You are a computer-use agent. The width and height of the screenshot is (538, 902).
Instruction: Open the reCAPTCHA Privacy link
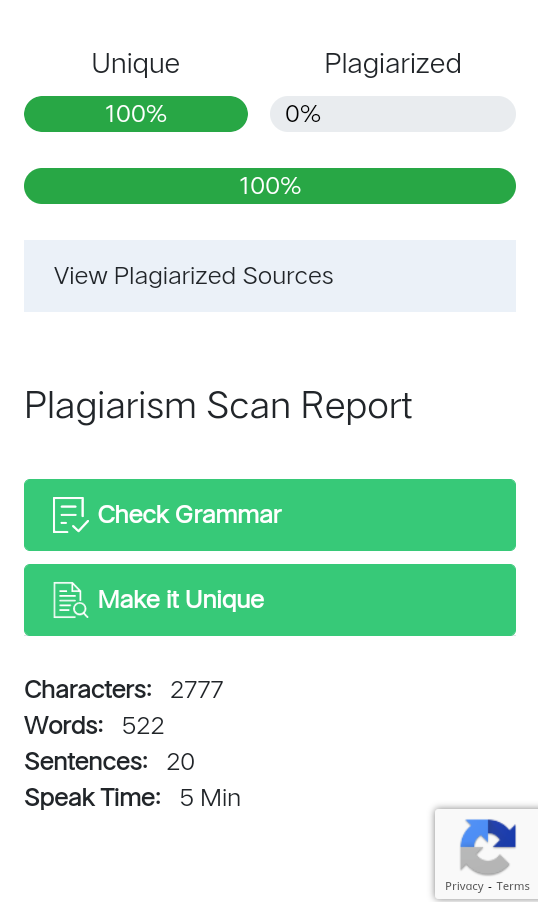pyautogui.click(x=464, y=886)
